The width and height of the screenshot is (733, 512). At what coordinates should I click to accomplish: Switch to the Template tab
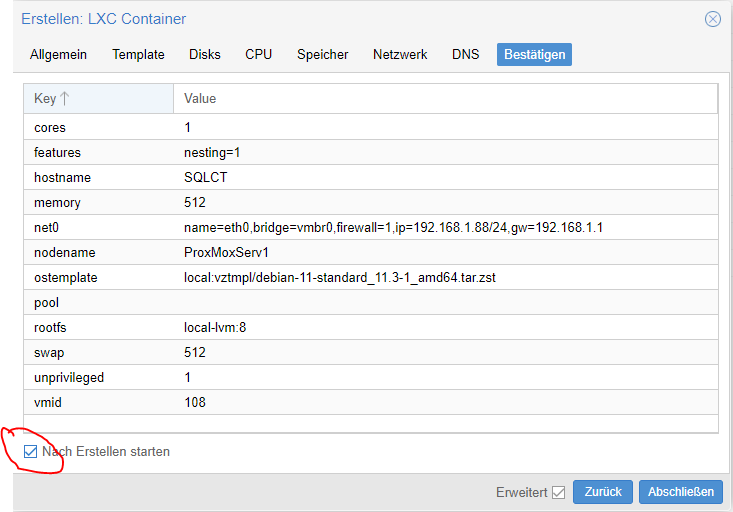pos(138,55)
